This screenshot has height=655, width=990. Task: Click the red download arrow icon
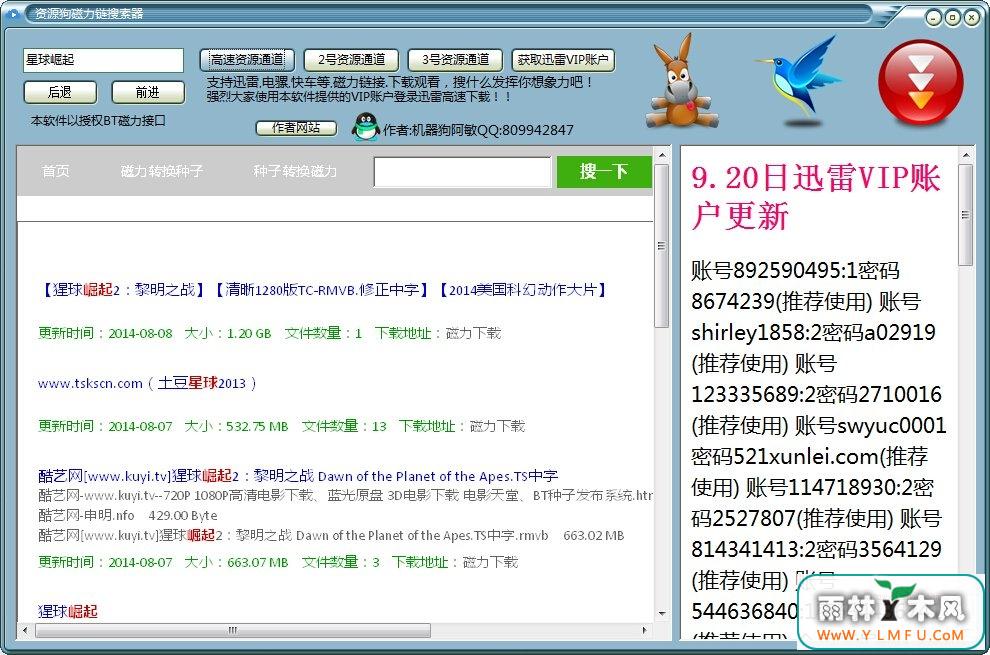tap(921, 82)
